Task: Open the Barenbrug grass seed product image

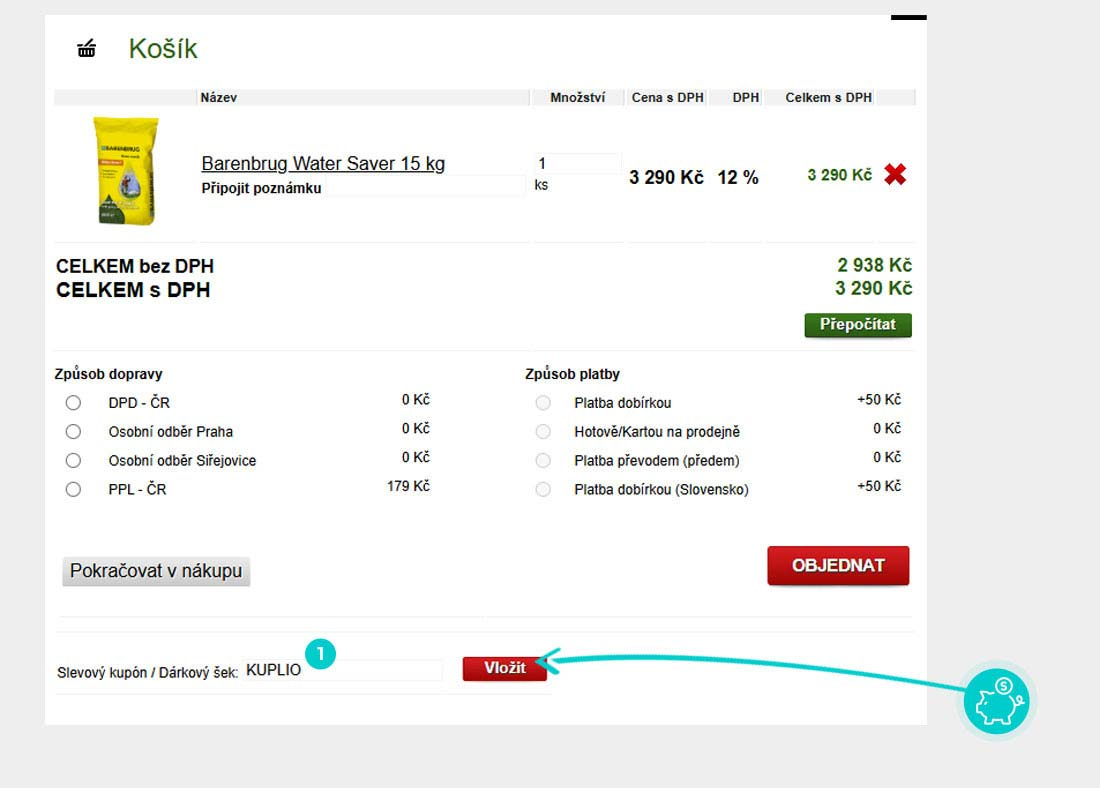Action: click(126, 171)
